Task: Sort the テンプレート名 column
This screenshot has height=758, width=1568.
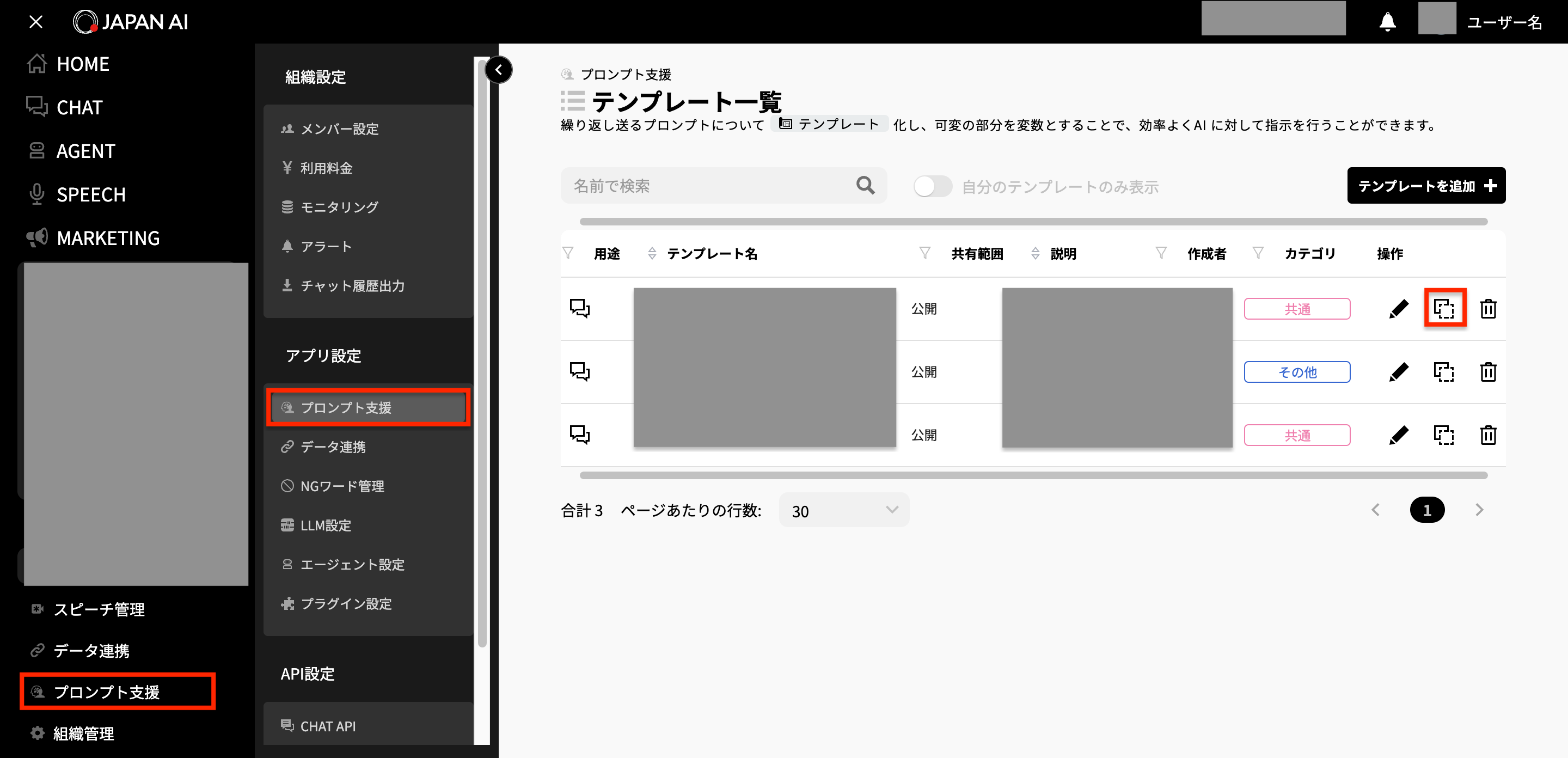Action: click(652, 252)
